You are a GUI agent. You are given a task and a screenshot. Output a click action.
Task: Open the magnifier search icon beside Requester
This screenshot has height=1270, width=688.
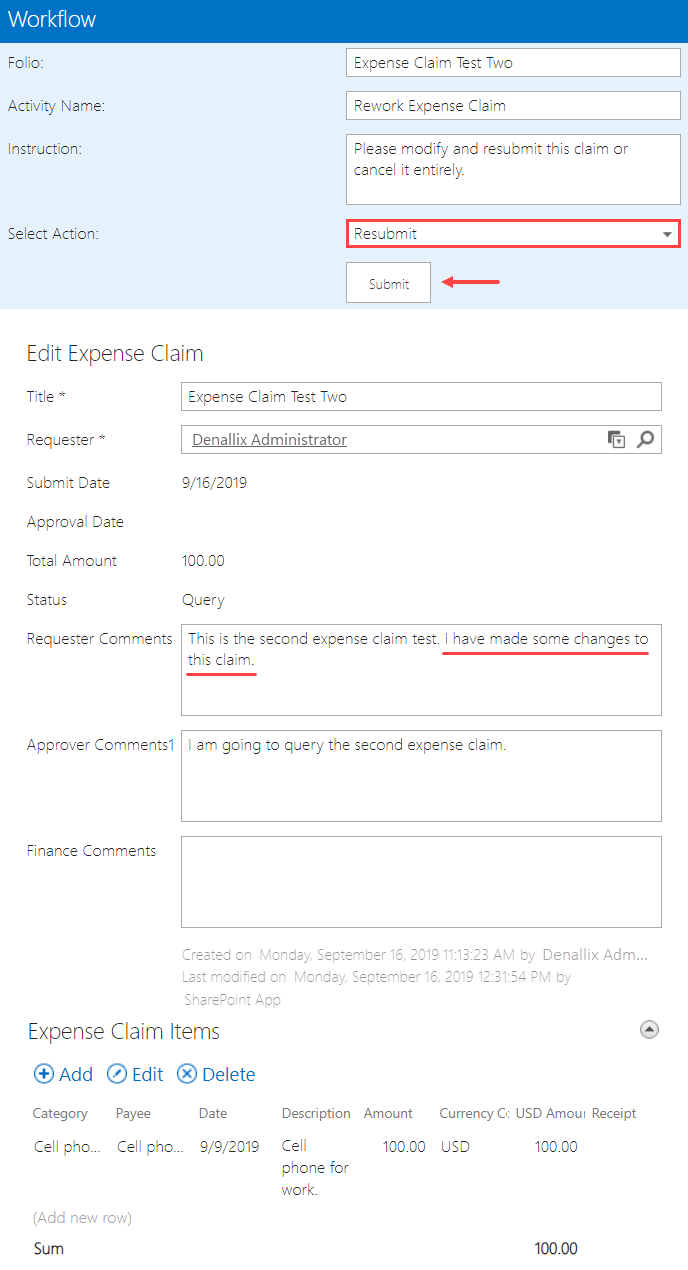(x=645, y=439)
